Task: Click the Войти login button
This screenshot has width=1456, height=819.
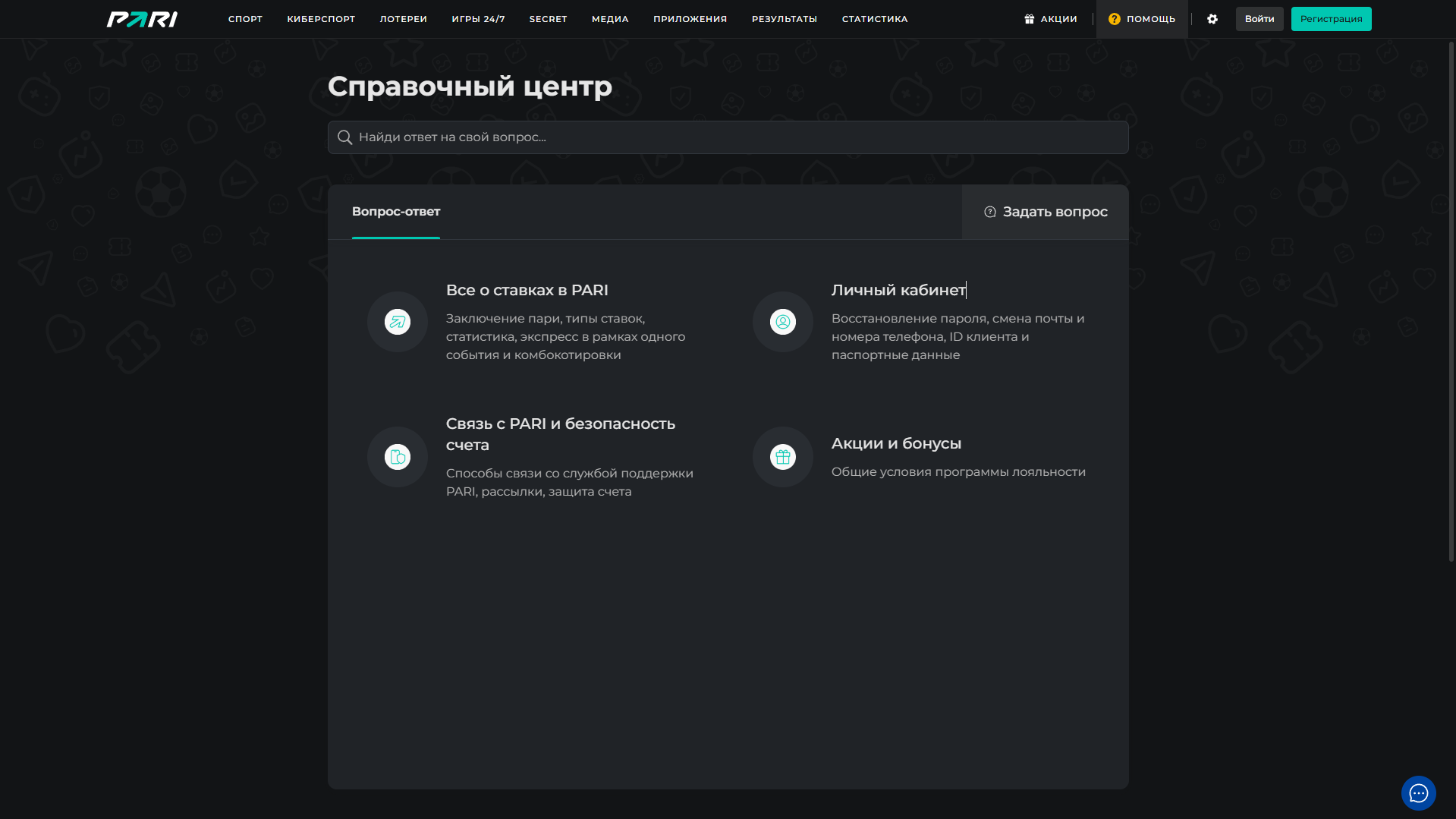Action: [x=1259, y=19]
